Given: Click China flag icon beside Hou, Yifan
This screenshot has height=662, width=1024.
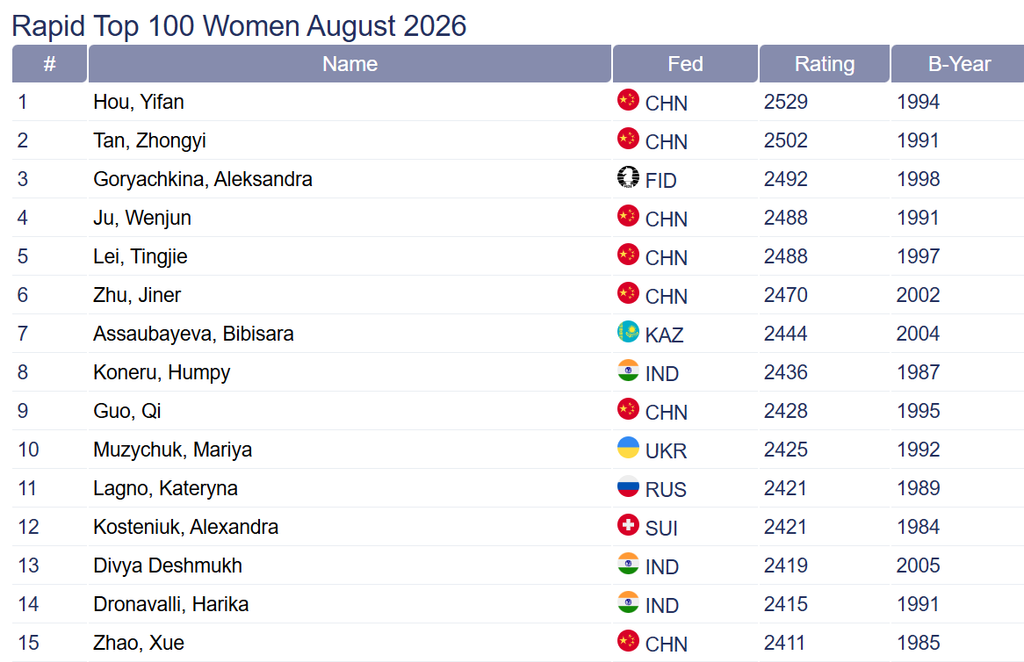Looking at the screenshot, I should 628,100.
